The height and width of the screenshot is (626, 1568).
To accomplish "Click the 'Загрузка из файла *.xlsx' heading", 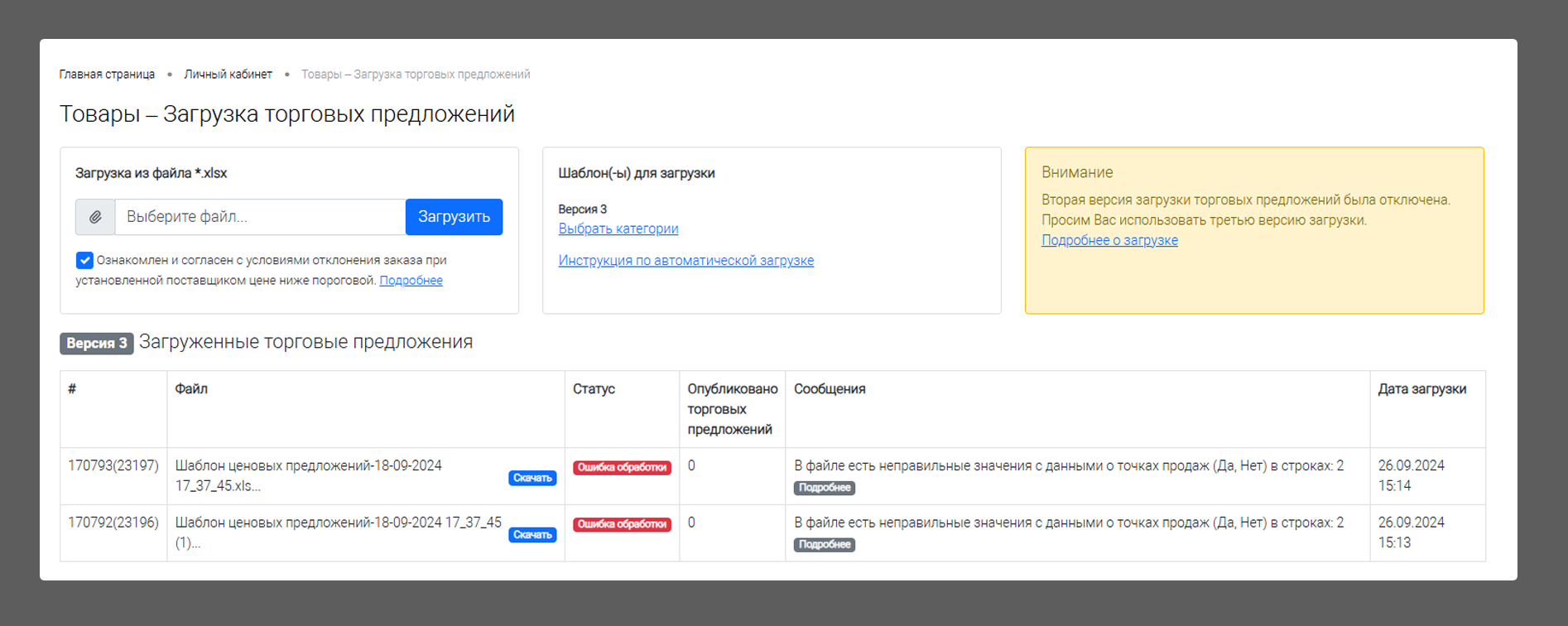I will (x=151, y=173).
